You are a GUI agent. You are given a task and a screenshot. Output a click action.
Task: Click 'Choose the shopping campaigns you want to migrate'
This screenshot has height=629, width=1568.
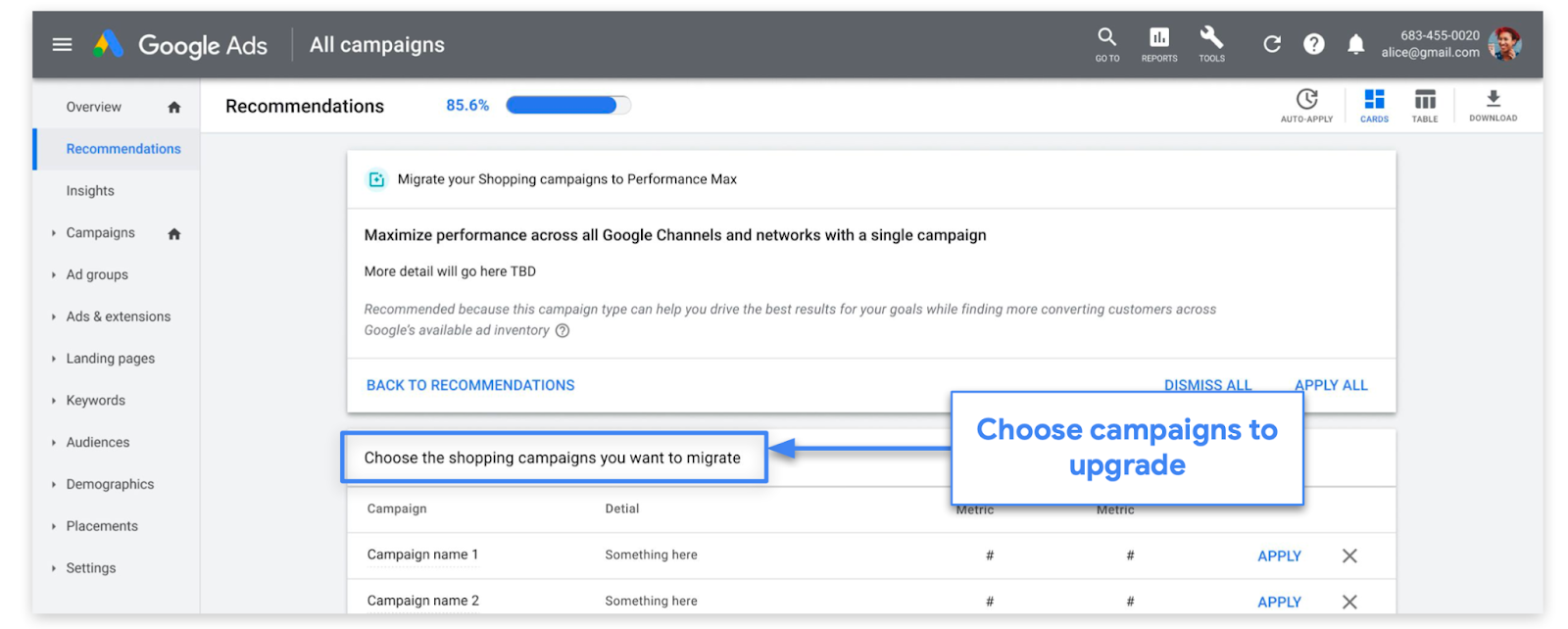click(x=552, y=459)
